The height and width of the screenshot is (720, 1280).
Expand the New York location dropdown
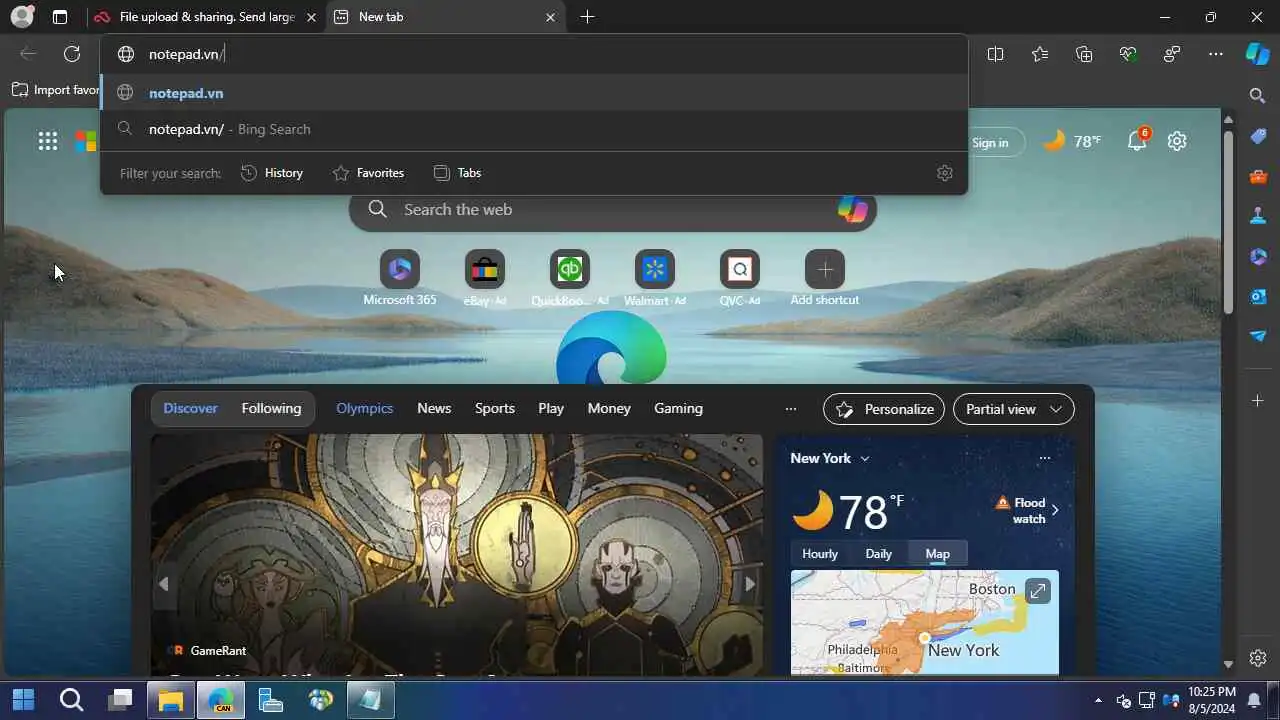pos(830,458)
